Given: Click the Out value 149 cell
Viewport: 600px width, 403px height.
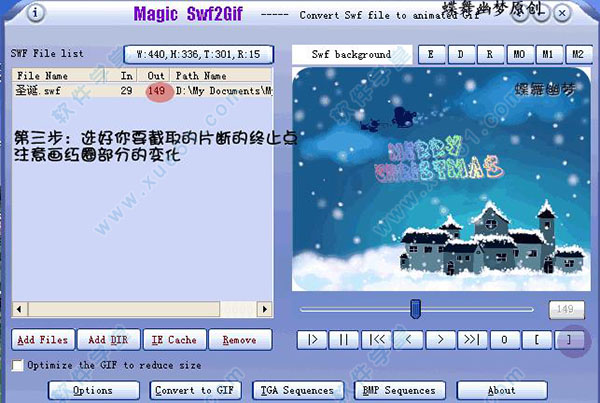Looking at the screenshot, I should 157,91.
